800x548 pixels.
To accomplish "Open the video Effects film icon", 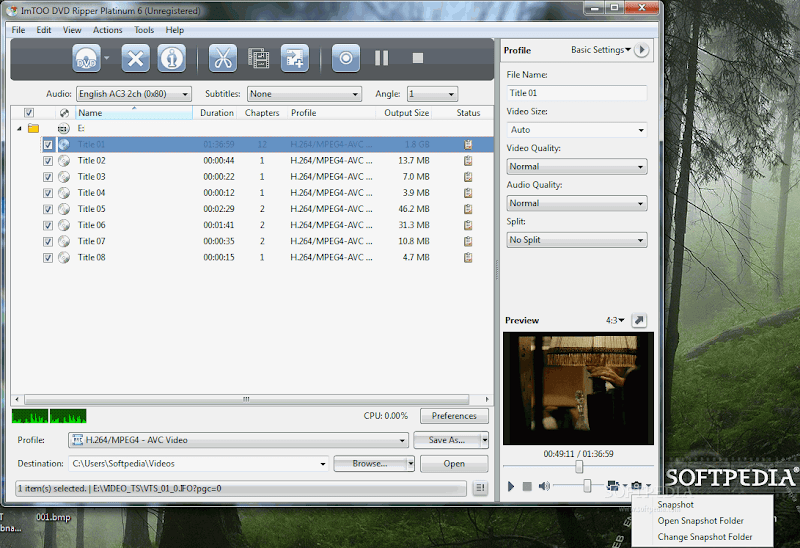I will (259, 58).
